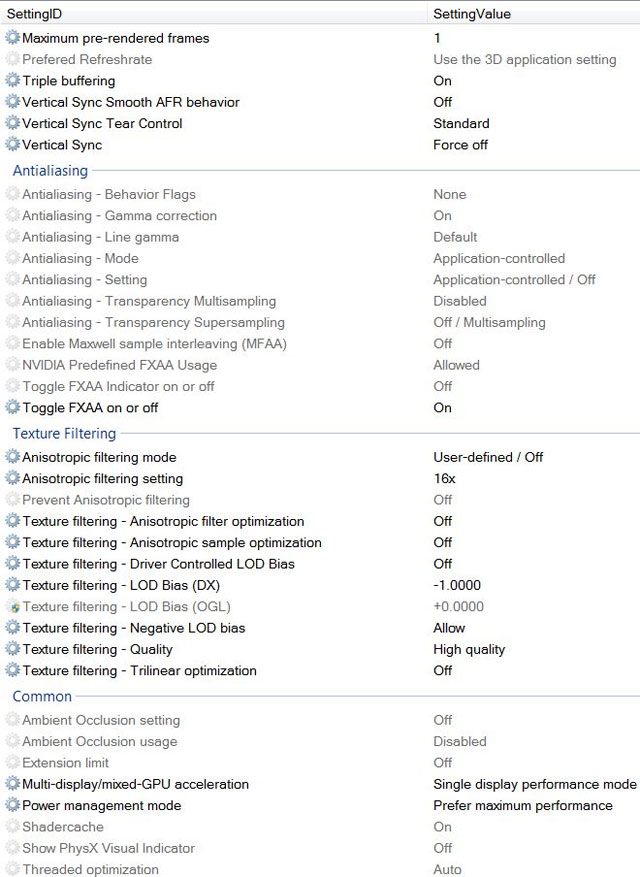
Task: Click gear icon for Texture filtering - Quality
Action: pyautogui.click(x=13, y=650)
